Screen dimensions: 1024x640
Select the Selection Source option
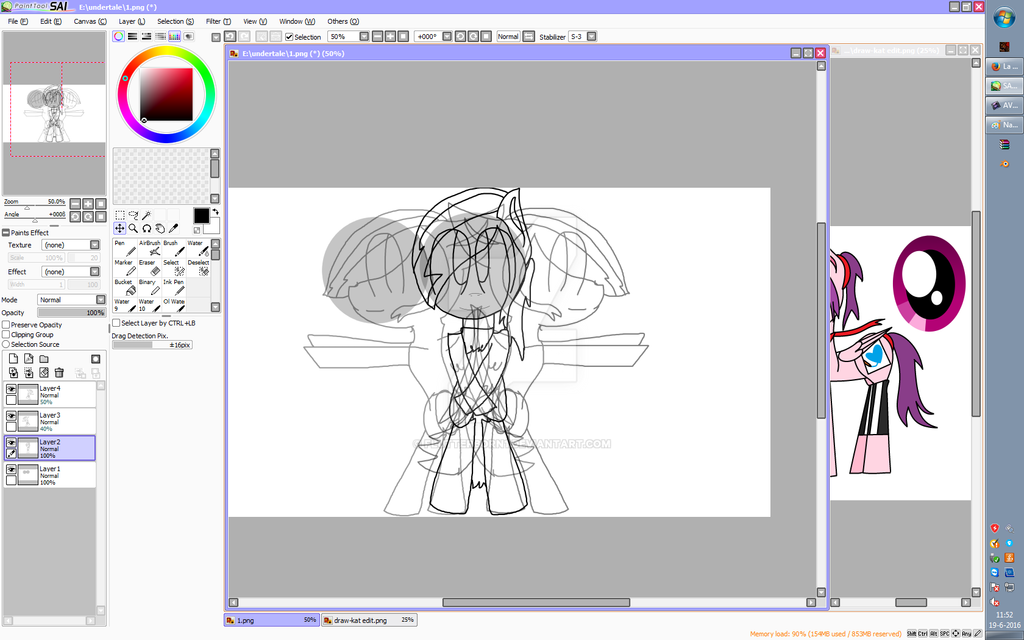tap(6, 344)
